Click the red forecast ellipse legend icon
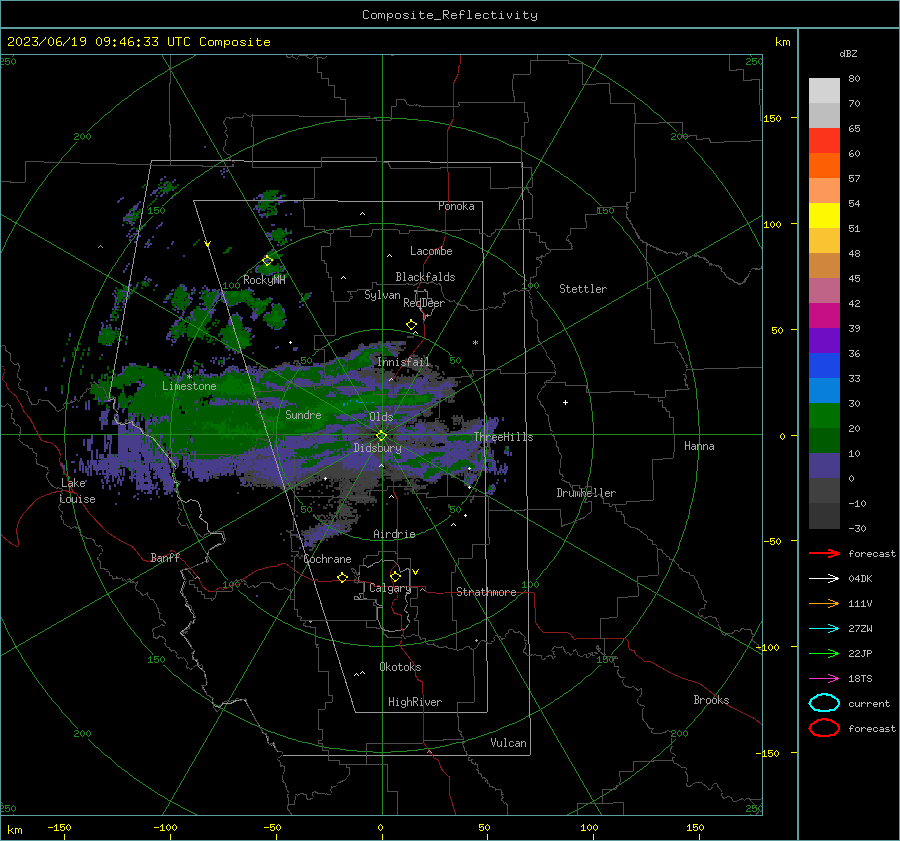900x841 pixels. (824, 728)
